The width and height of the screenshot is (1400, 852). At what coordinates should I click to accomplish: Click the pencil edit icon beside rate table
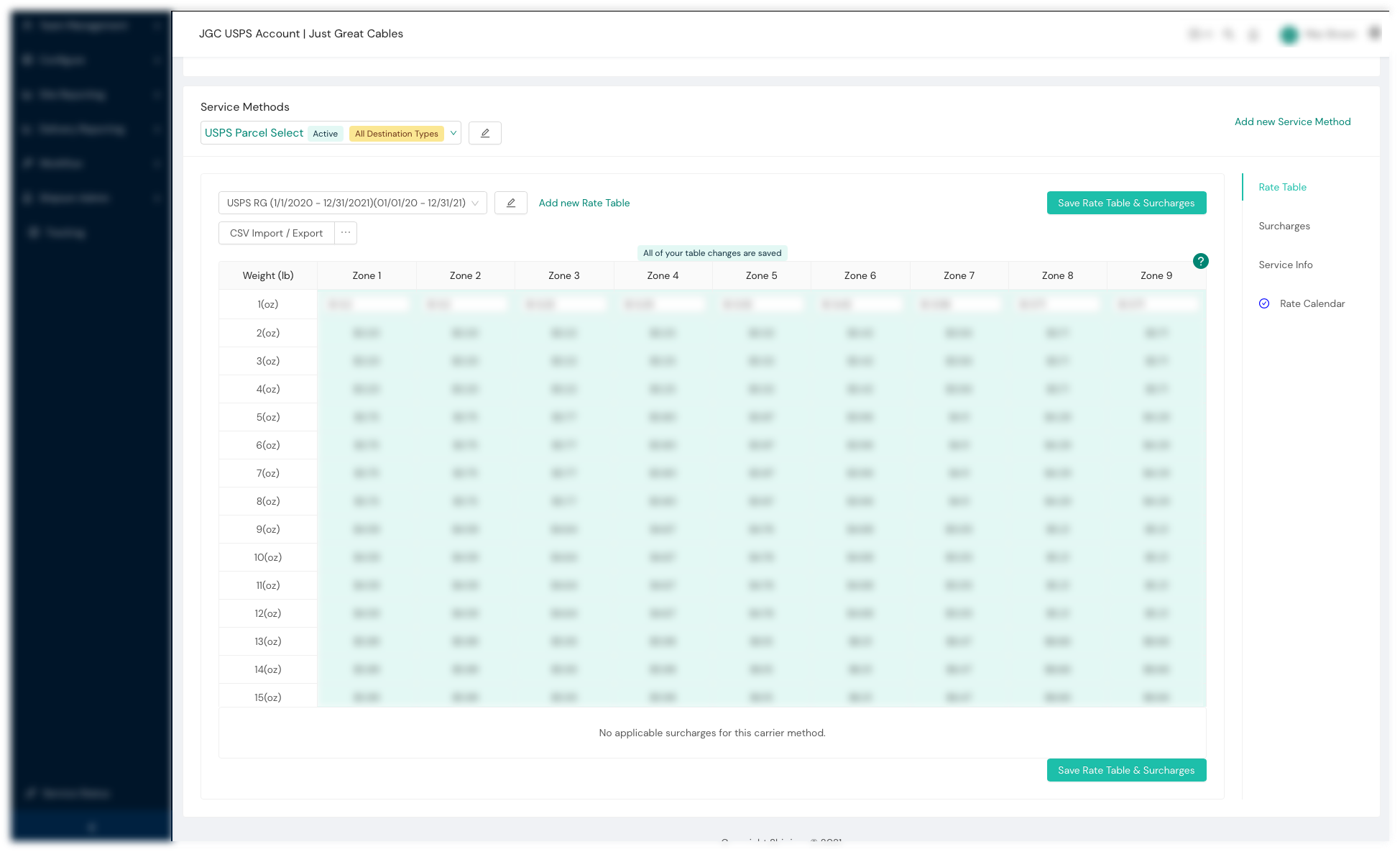511,203
